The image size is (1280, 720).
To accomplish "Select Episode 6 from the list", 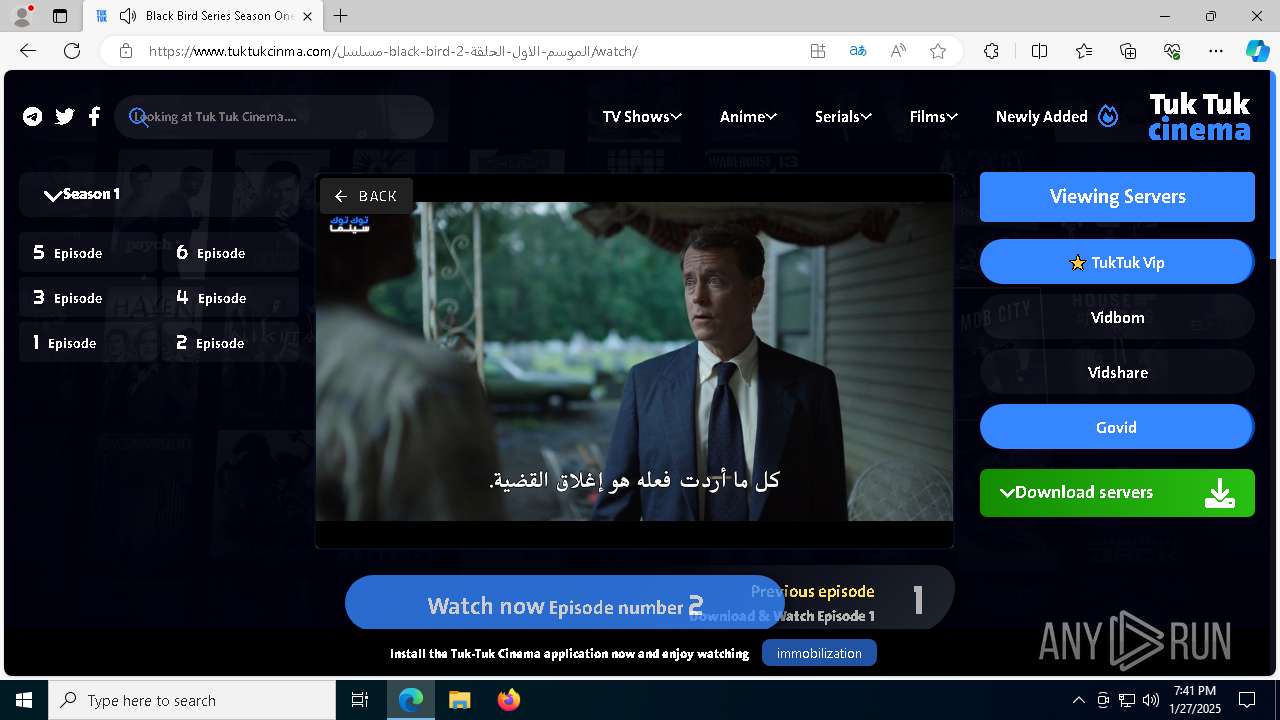I will (231, 253).
